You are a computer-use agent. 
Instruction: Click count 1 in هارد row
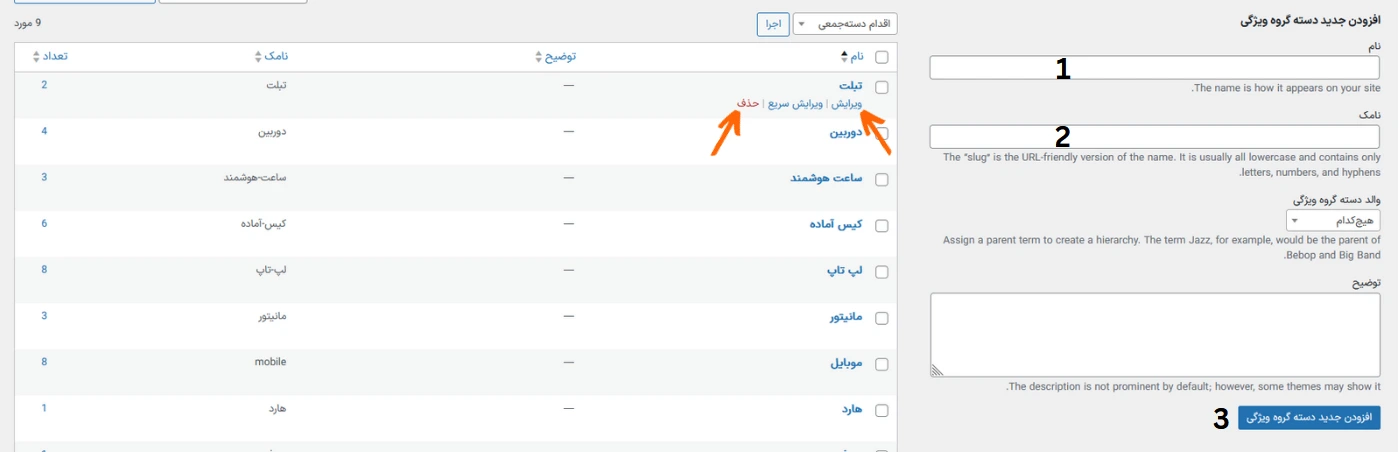point(44,407)
